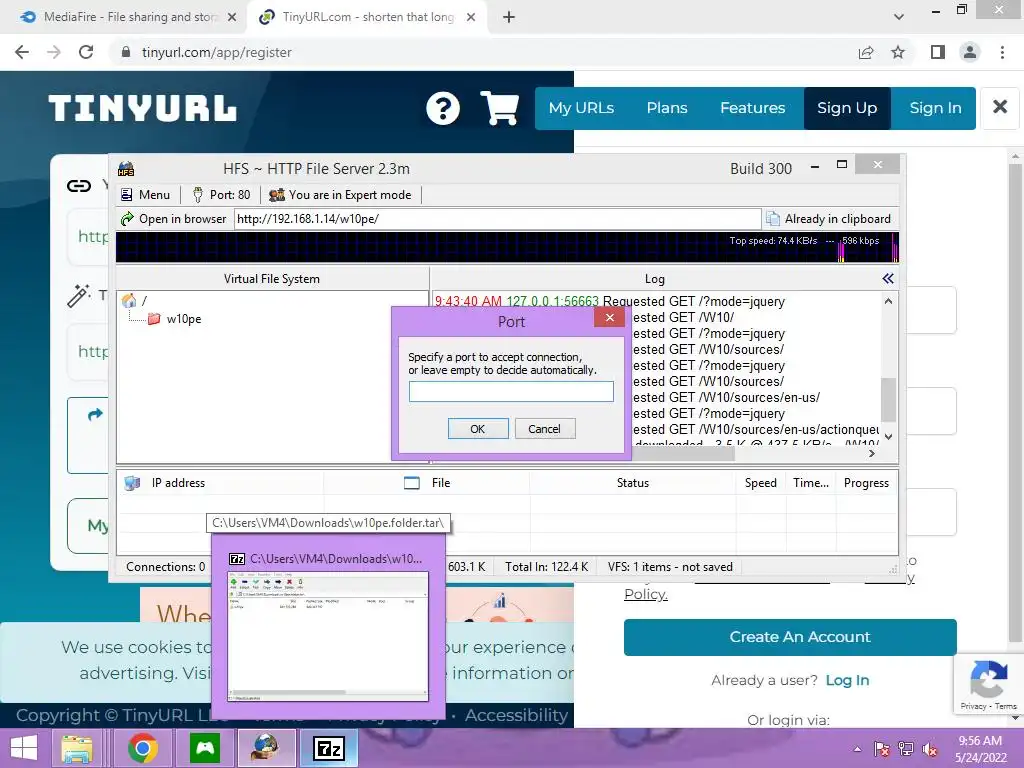Click Create An Account button
Image resolution: width=1024 pixels, height=768 pixels.
(790, 637)
